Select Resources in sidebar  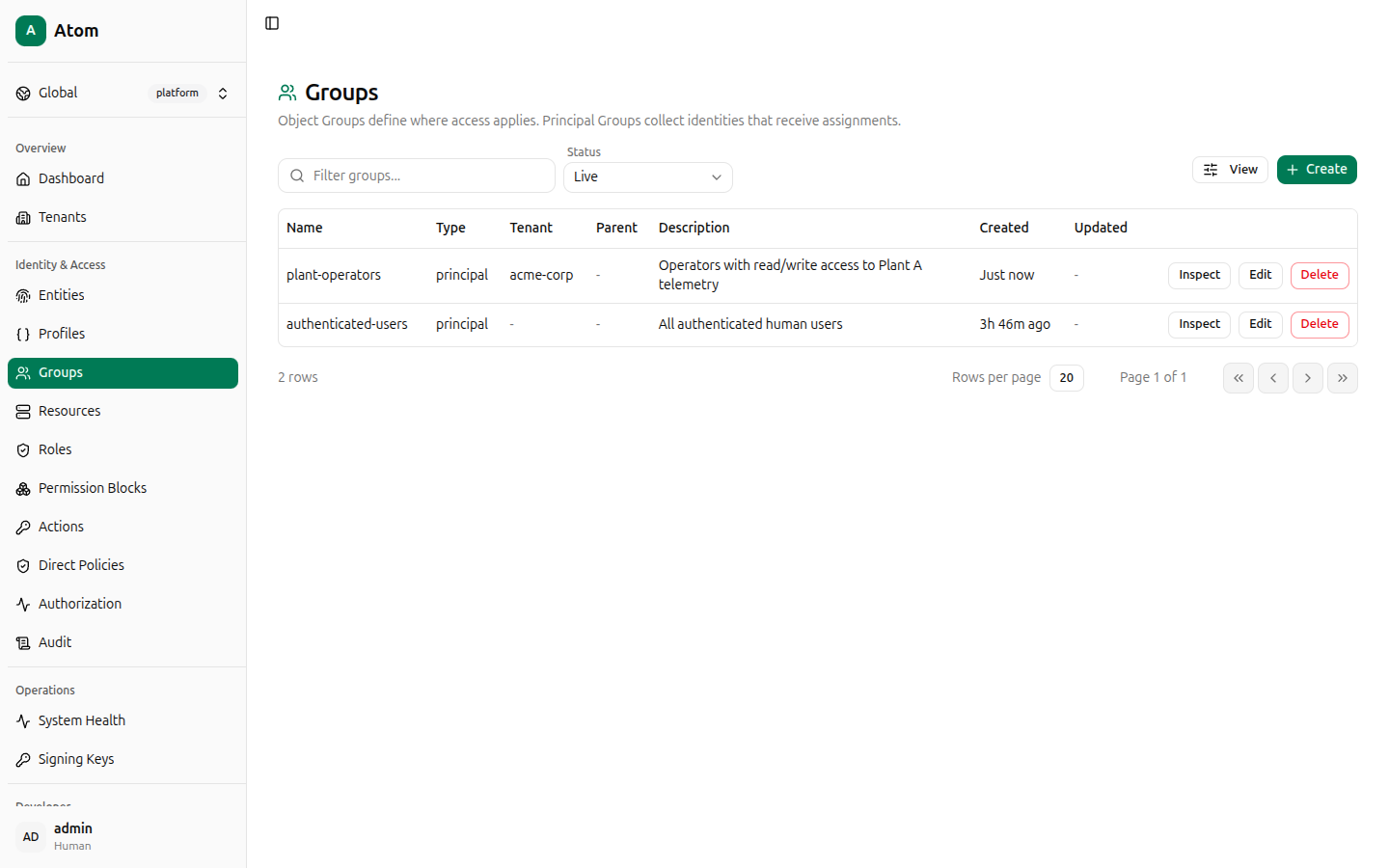click(123, 412)
